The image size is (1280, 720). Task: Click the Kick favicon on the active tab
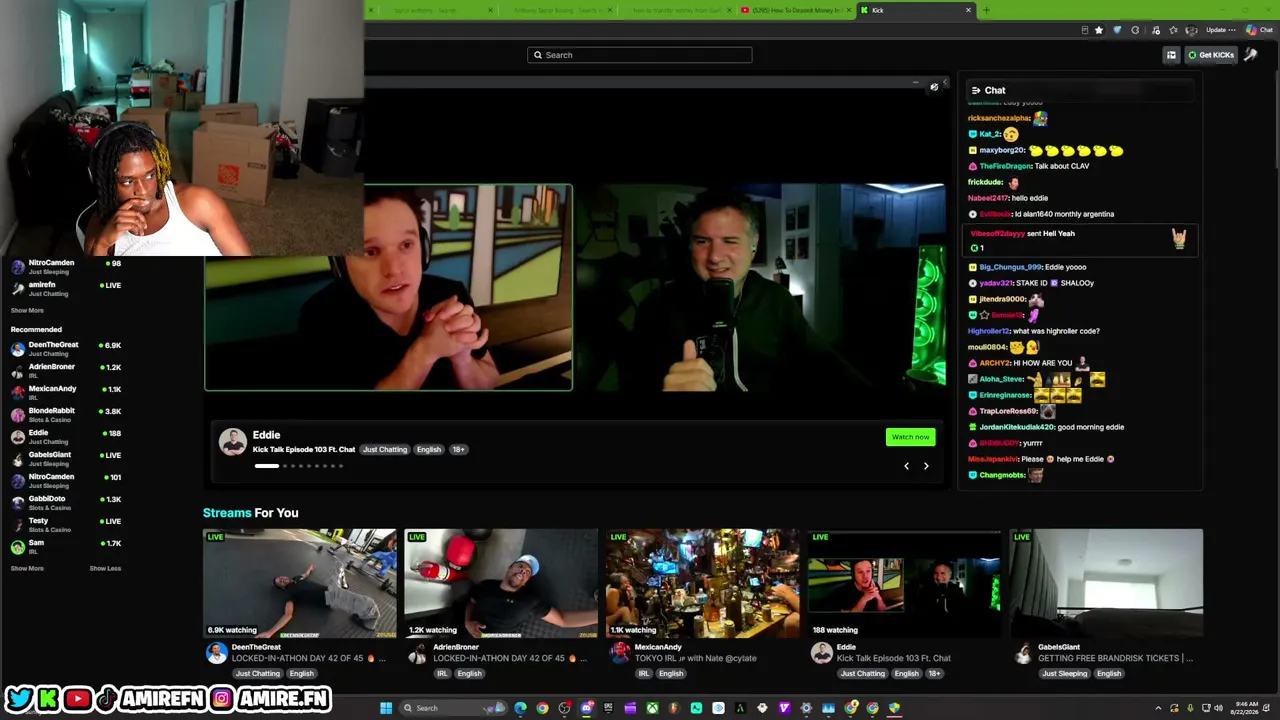click(863, 10)
